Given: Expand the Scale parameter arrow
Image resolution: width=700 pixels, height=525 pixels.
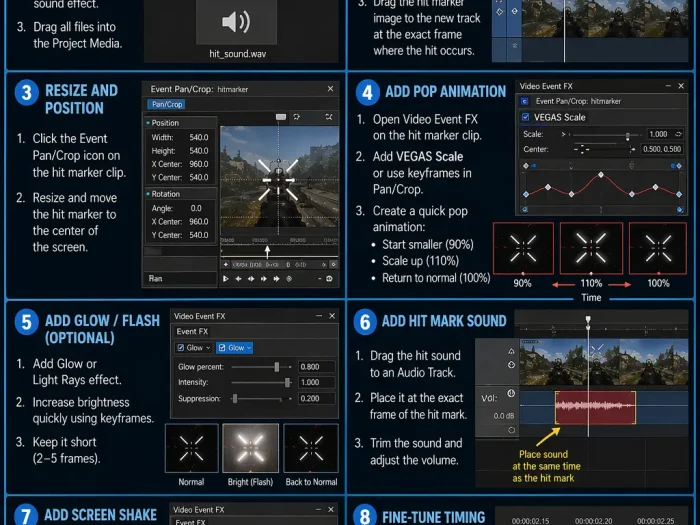Looking at the screenshot, I should pyautogui.click(x=564, y=134).
